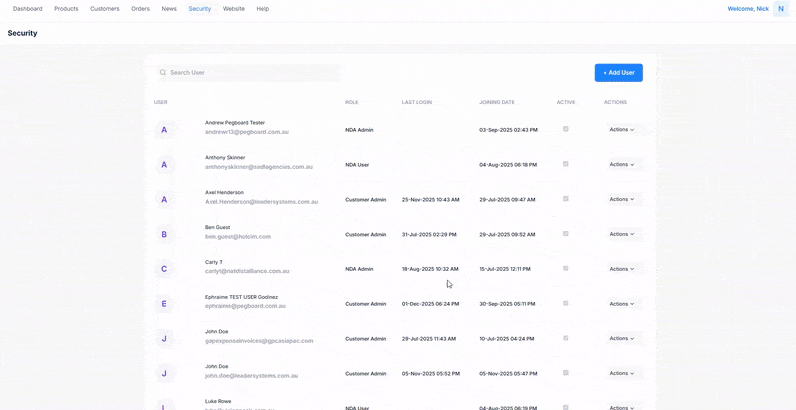Click the + Add User button
This screenshot has height=410, width=796.
(x=618, y=73)
